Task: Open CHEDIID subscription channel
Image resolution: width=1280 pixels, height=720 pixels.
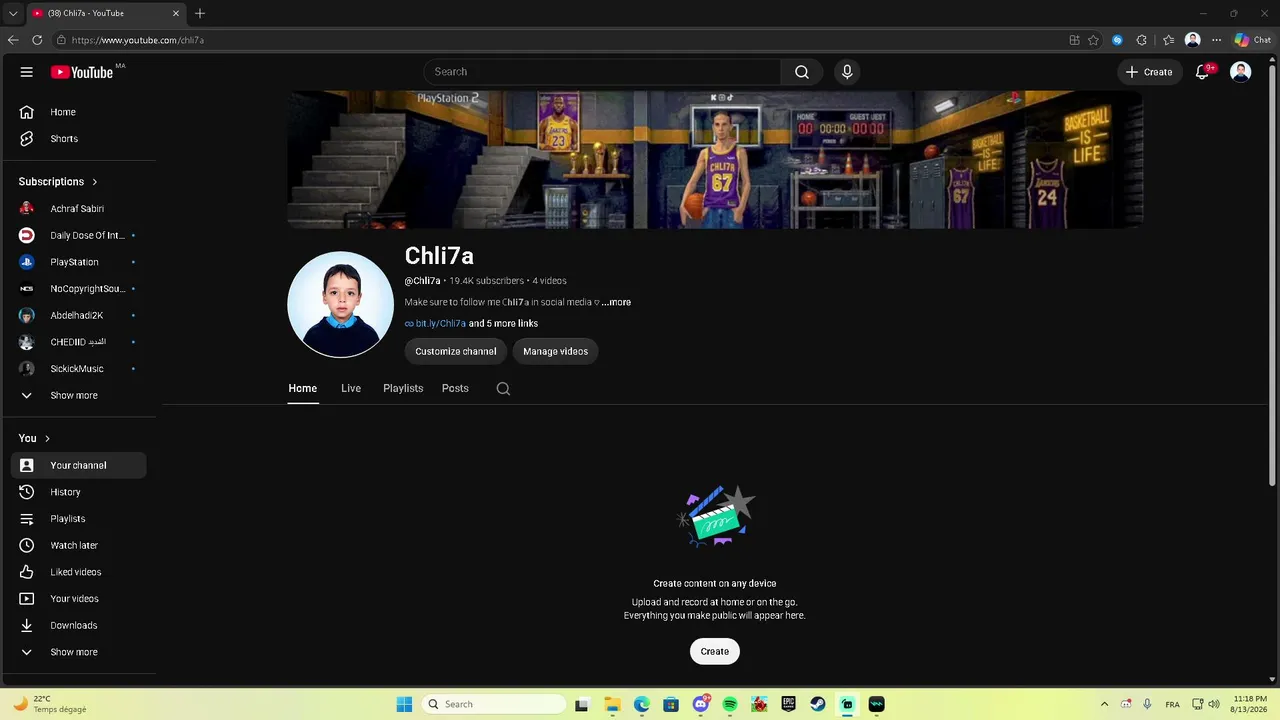Action: 78,342
